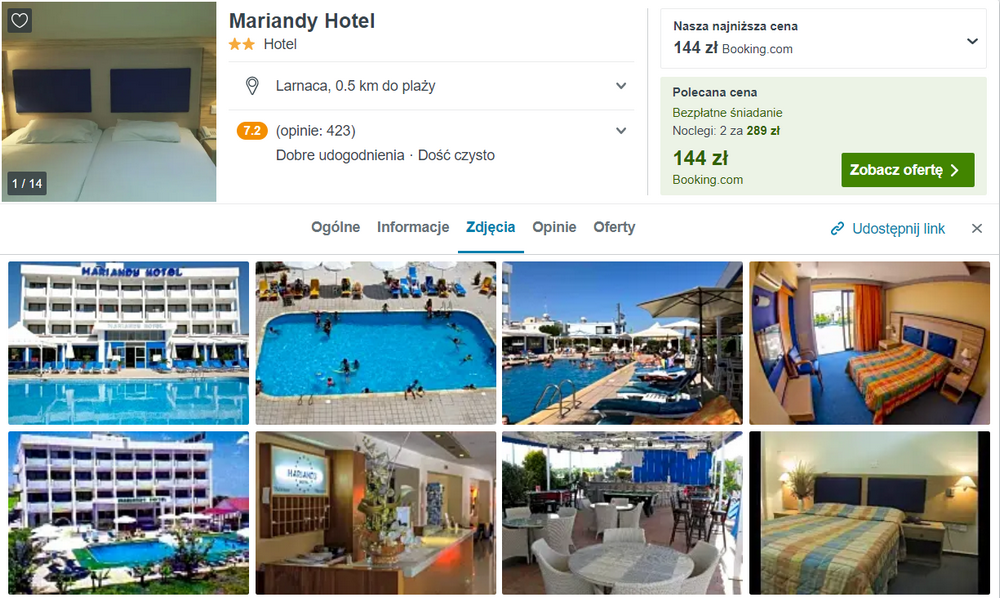The image size is (1000, 598).
Task: Expand the reviews section chevron
Action: tap(621, 131)
